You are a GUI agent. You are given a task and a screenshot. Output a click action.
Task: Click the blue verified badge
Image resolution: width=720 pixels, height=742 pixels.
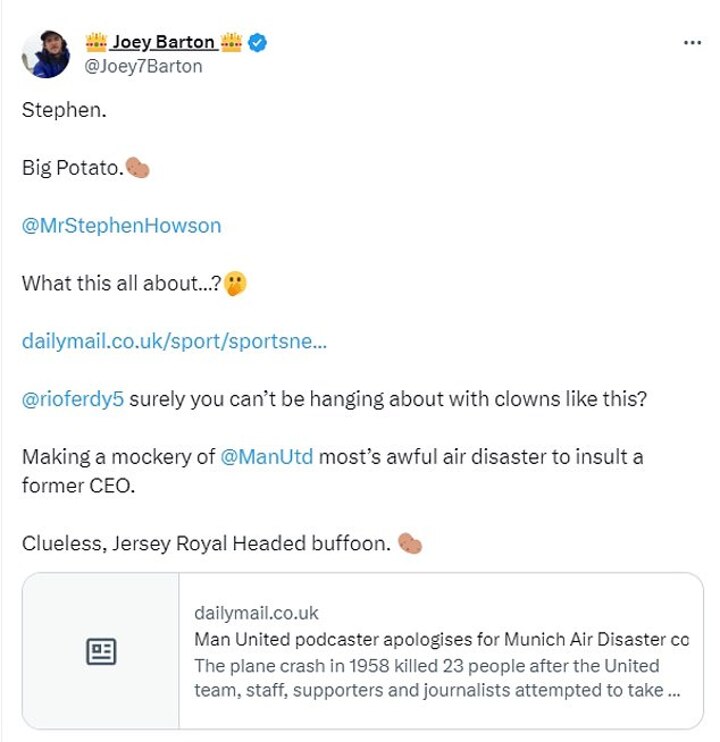coord(257,42)
